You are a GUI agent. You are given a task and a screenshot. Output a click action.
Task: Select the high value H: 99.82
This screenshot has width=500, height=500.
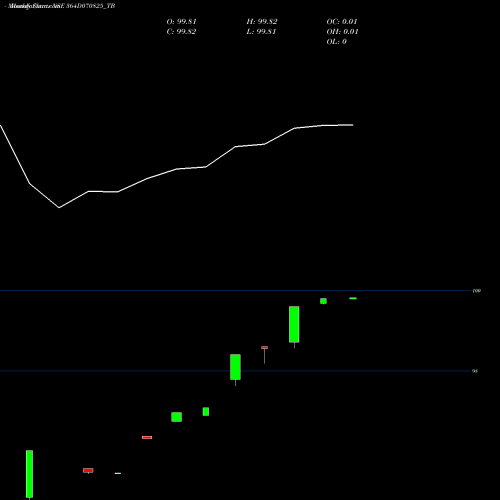262,22
